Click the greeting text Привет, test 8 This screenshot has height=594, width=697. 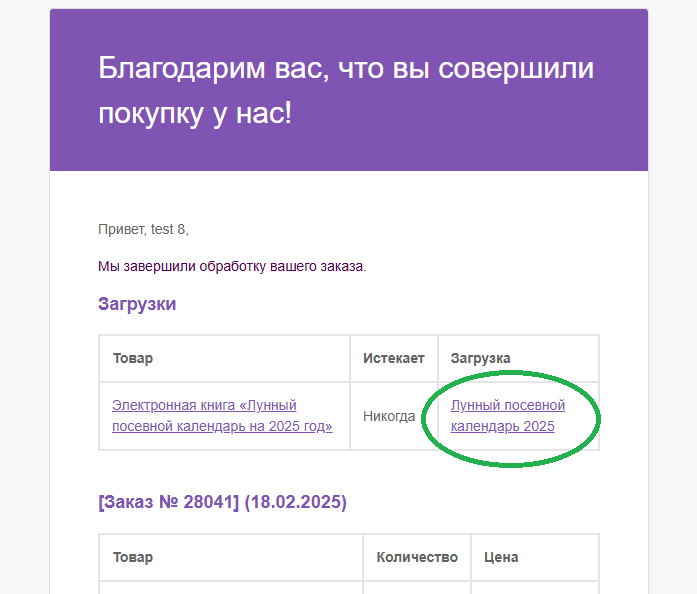(143, 229)
